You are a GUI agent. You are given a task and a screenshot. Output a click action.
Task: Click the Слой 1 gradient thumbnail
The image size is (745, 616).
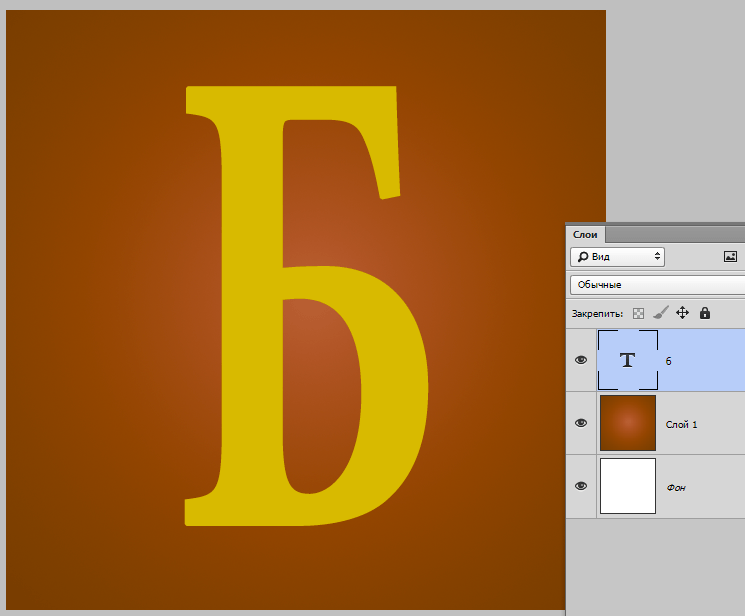(628, 423)
